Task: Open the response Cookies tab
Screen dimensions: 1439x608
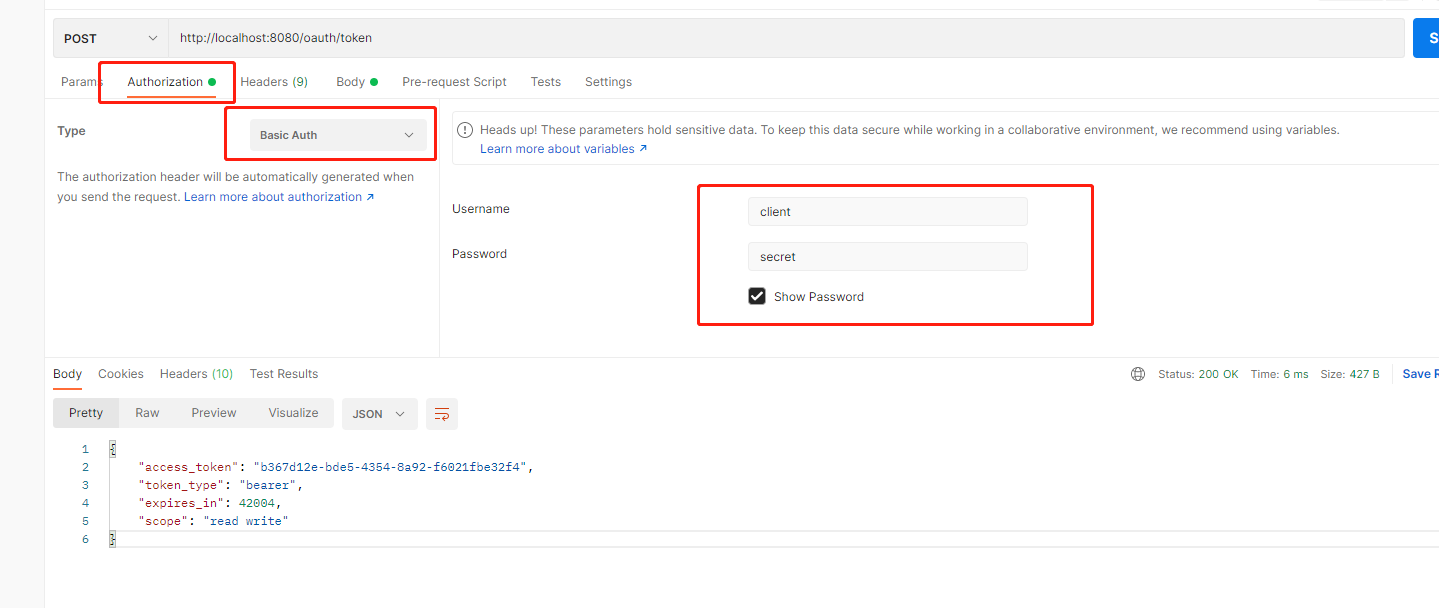Action: click(121, 374)
